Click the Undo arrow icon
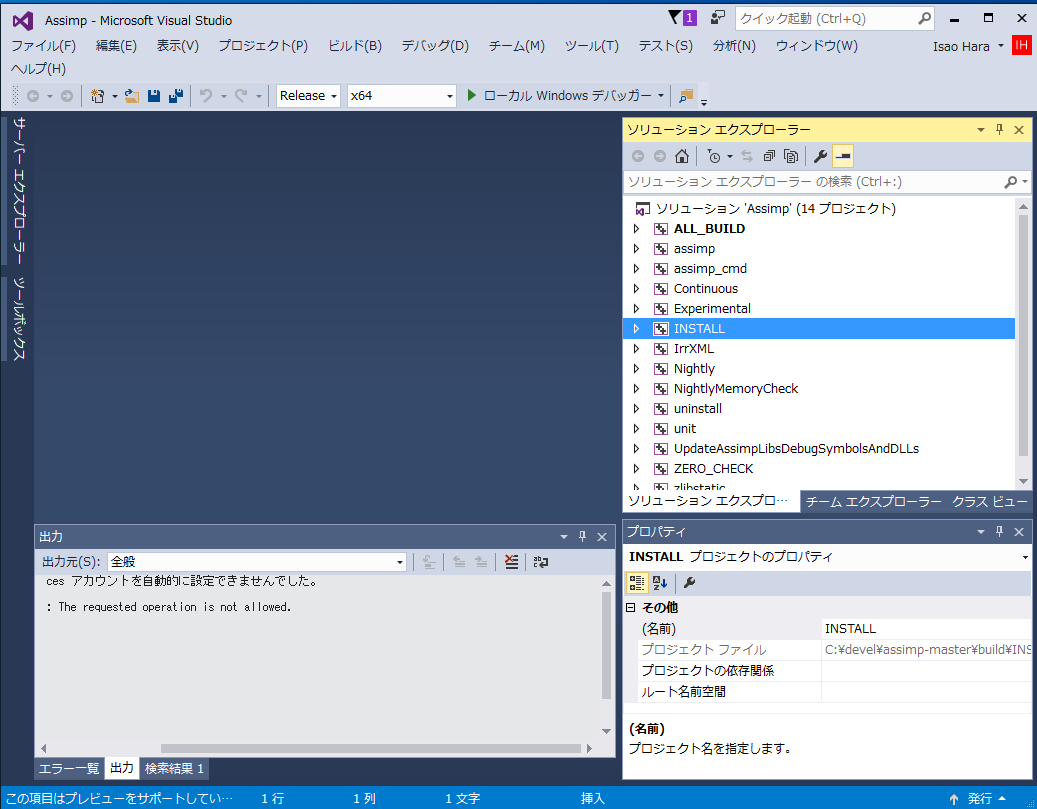This screenshot has width=1037, height=809. 206,96
